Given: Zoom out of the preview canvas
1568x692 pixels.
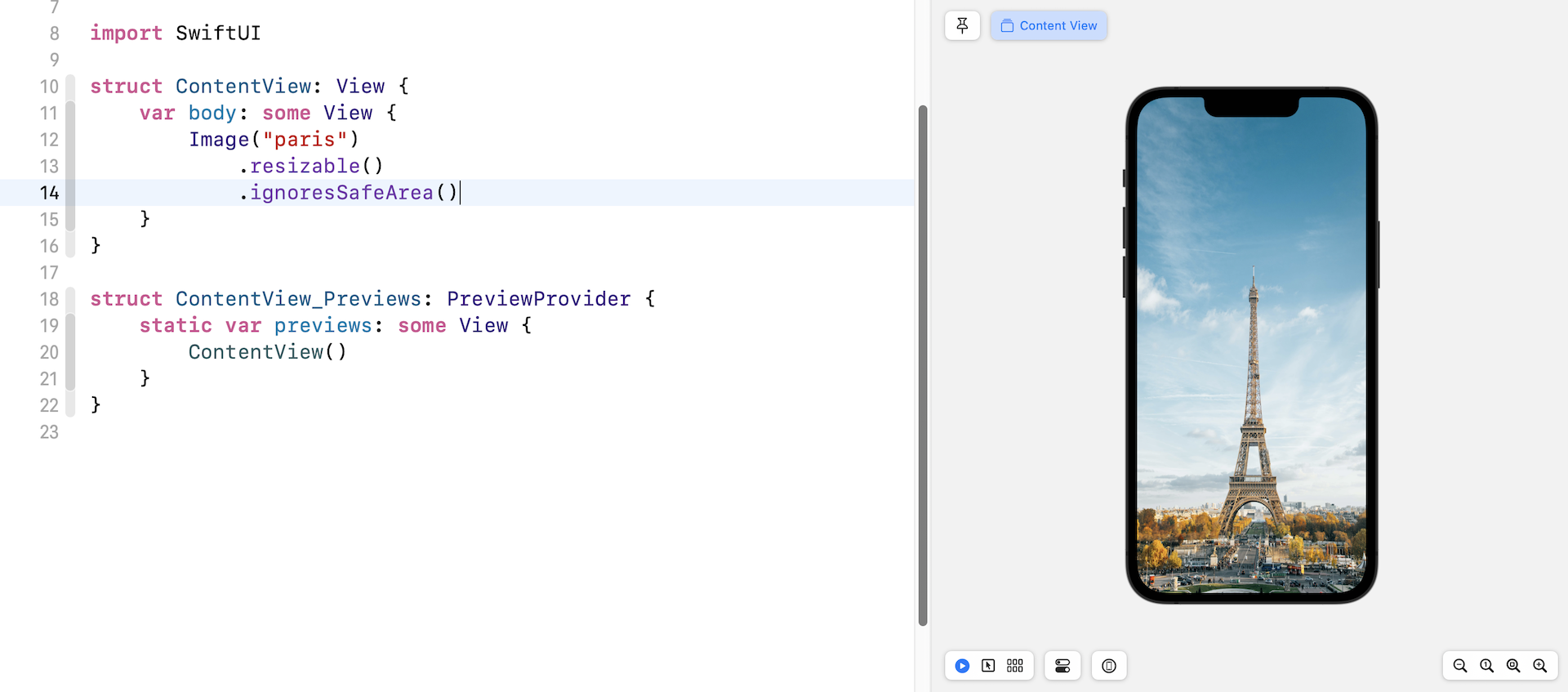Looking at the screenshot, I should click(x=1460, y=666).
